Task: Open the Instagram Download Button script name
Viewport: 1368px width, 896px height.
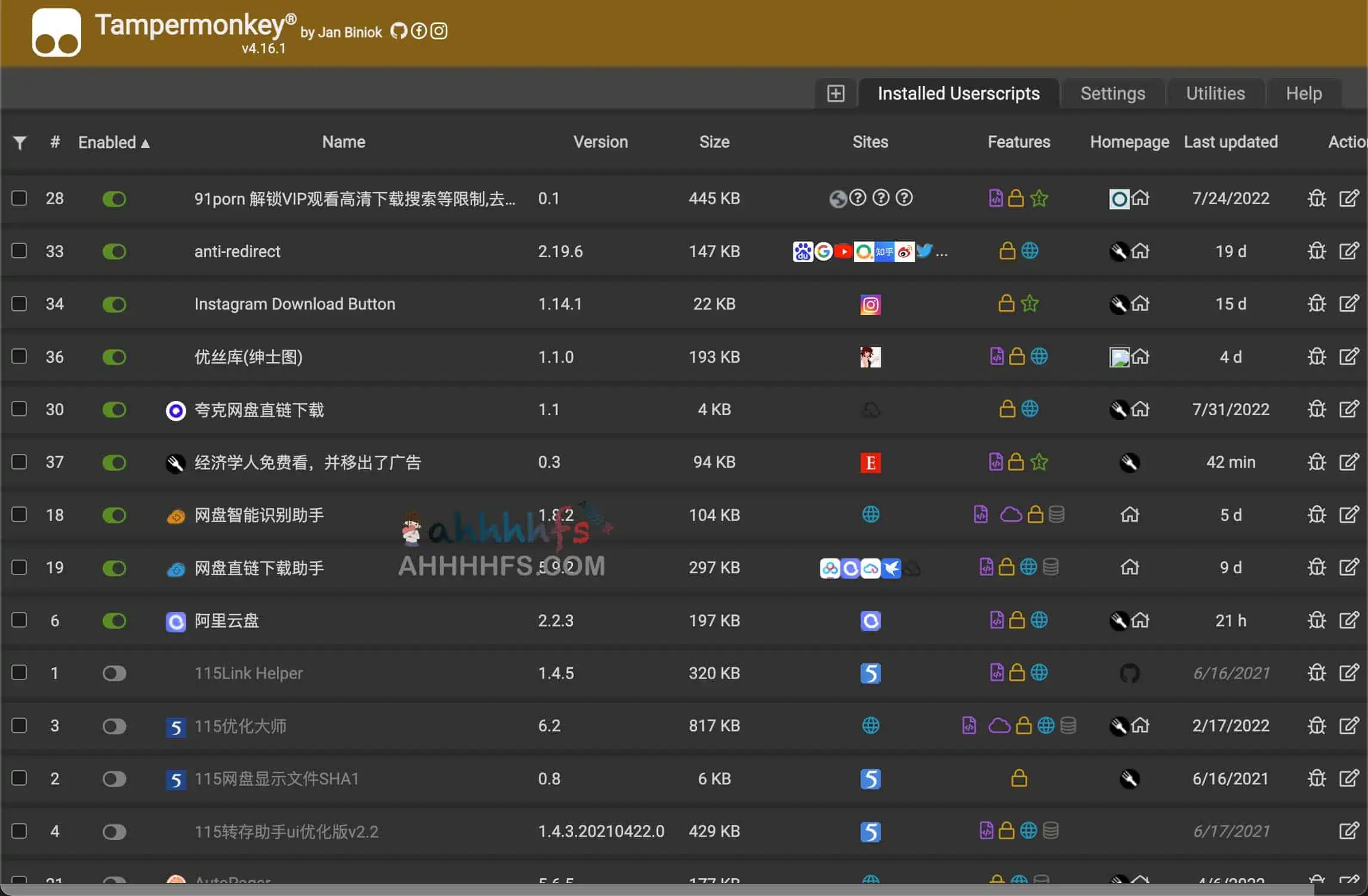Action: [x=295, y=304]
